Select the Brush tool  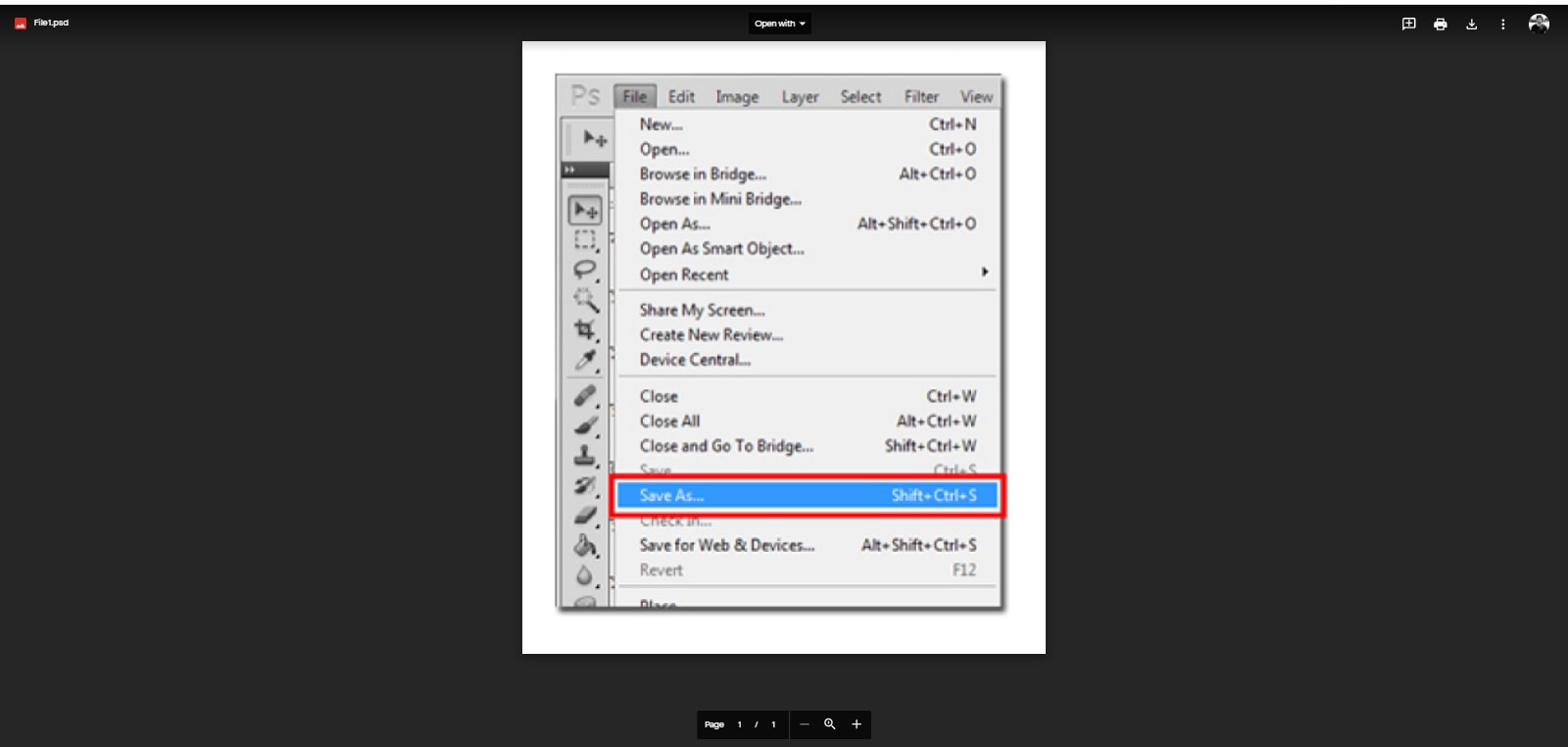(x=585, y=425)
